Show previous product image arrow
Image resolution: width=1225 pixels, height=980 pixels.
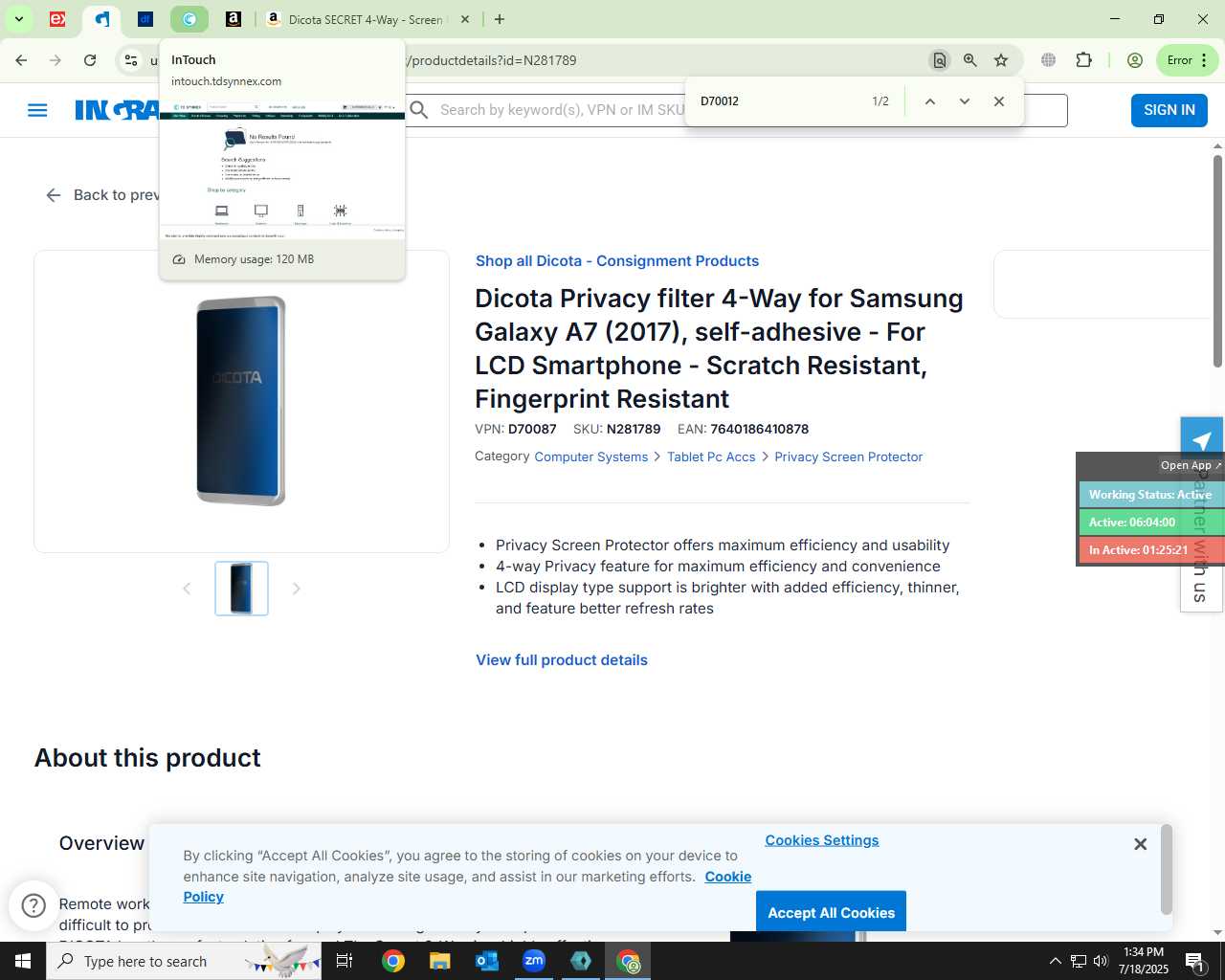187,589
